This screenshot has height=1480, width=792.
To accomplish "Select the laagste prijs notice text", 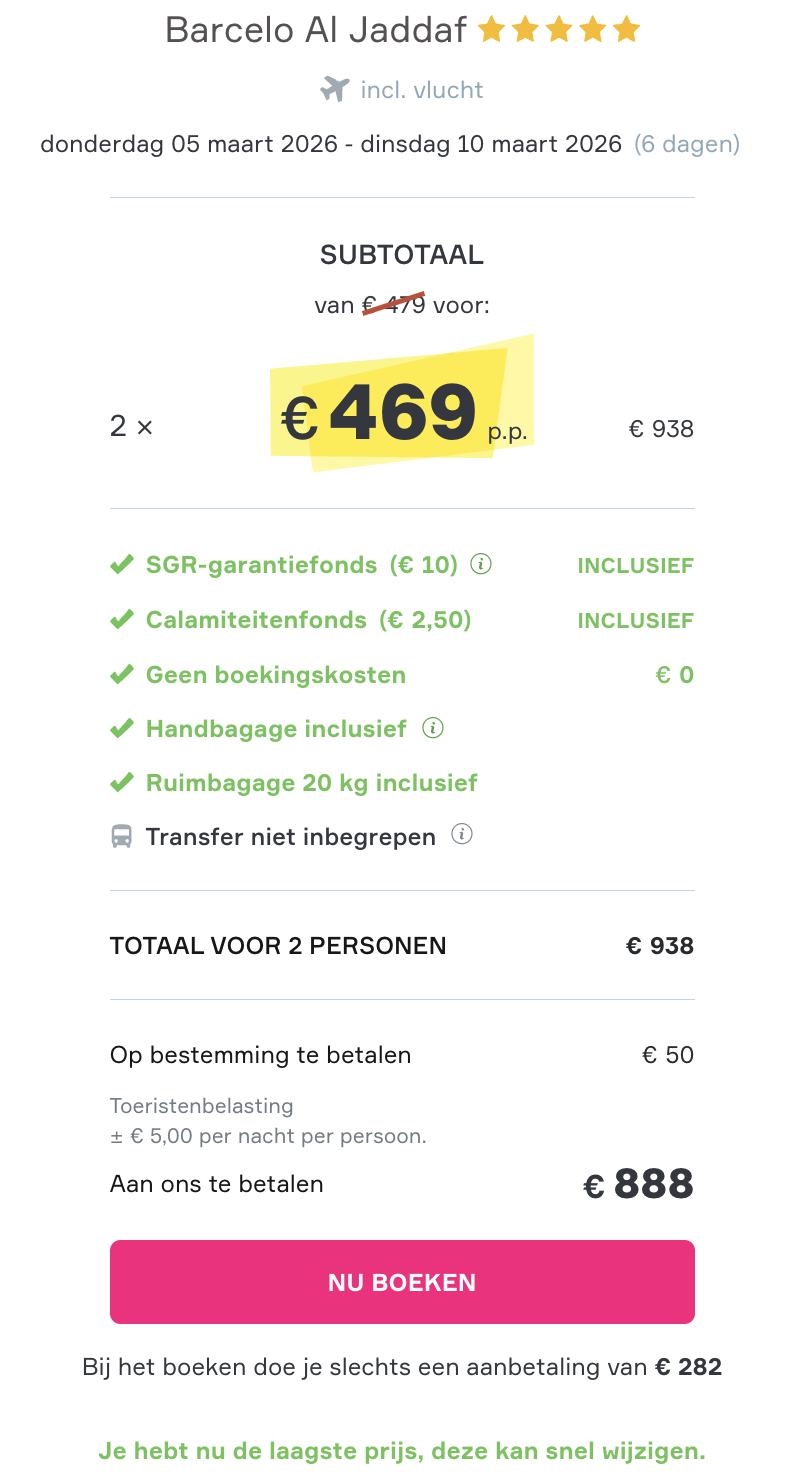I will pos(401,1450).
